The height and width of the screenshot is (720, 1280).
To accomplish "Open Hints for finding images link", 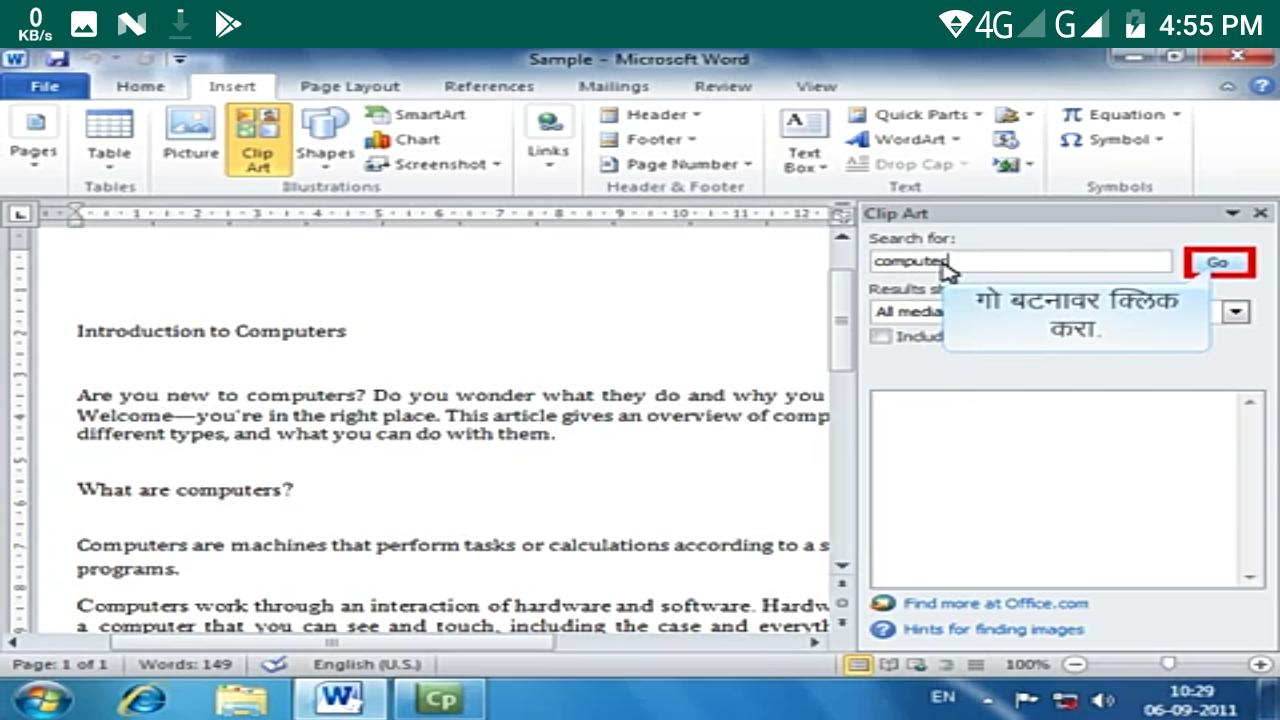I will 993,630.
